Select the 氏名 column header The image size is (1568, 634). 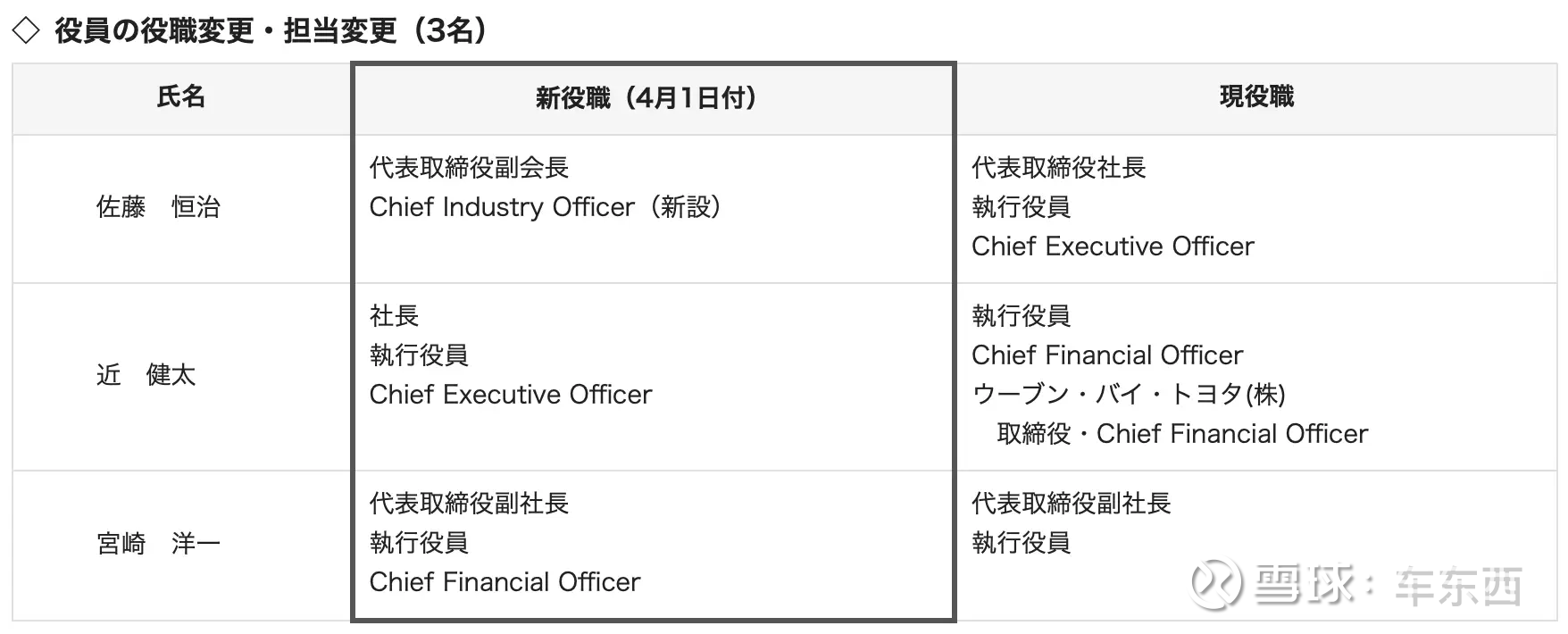pos(181,96)
